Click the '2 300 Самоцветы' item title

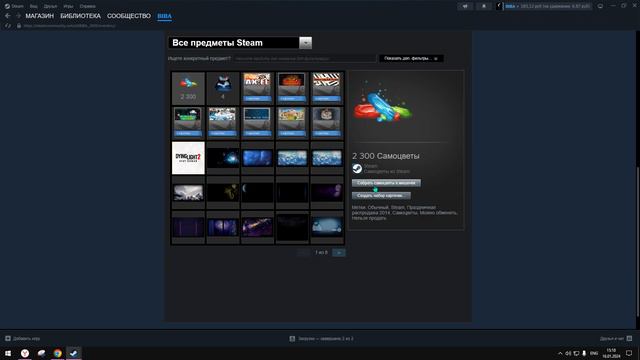pyautogui.click(x=386, y=156)
